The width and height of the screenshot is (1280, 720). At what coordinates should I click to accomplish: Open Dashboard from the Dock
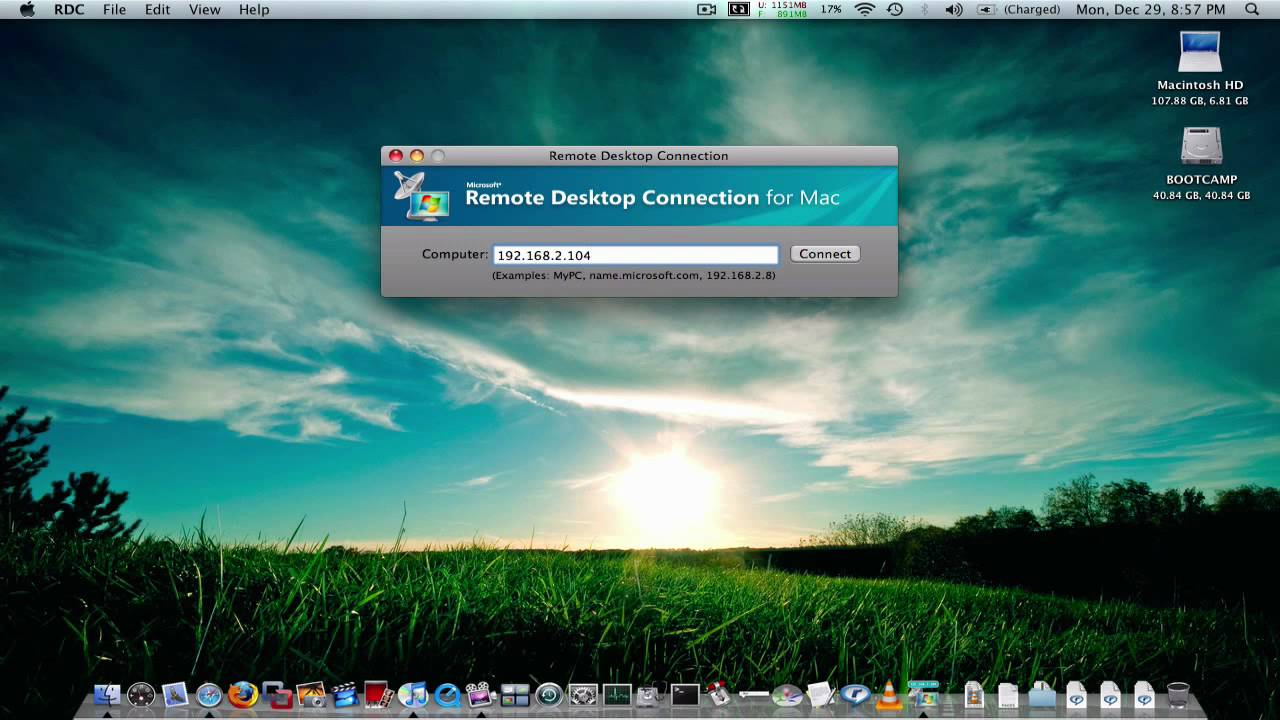click(x=141, y=694)
